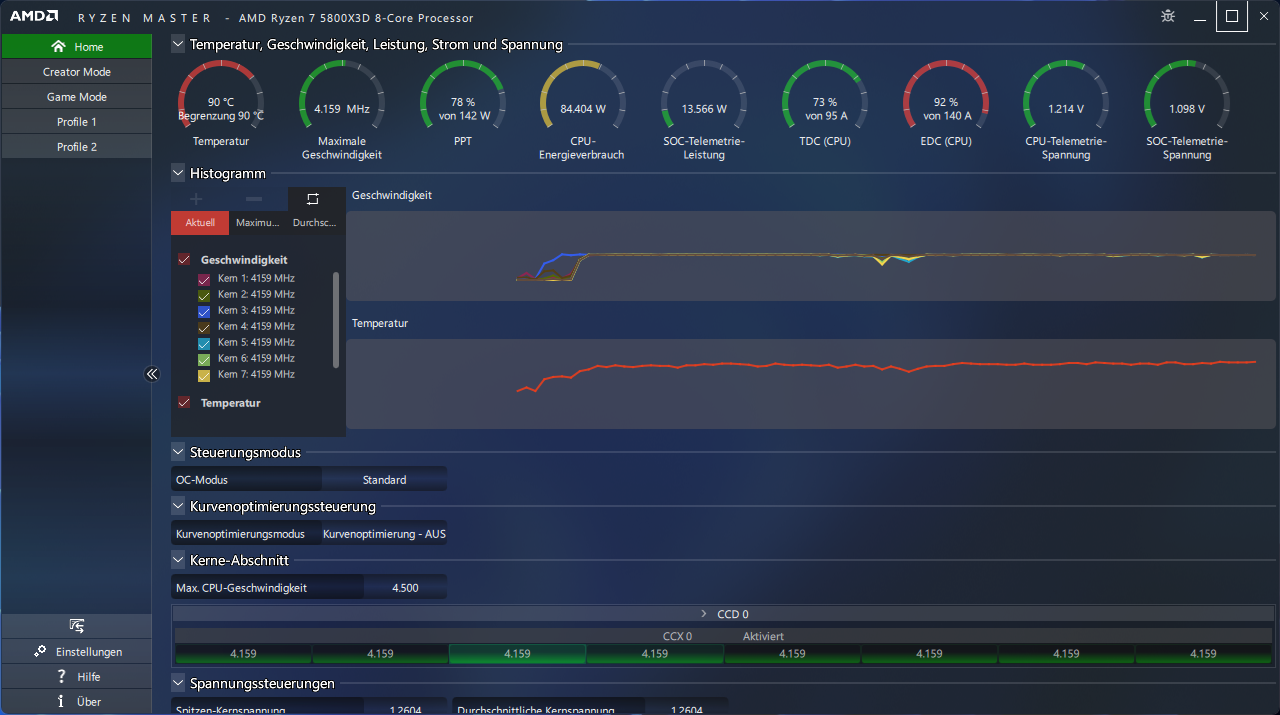The width and height of the screenshot is (1280, 715).
Task: Open Hilfe help
Action: click(77, 676)
